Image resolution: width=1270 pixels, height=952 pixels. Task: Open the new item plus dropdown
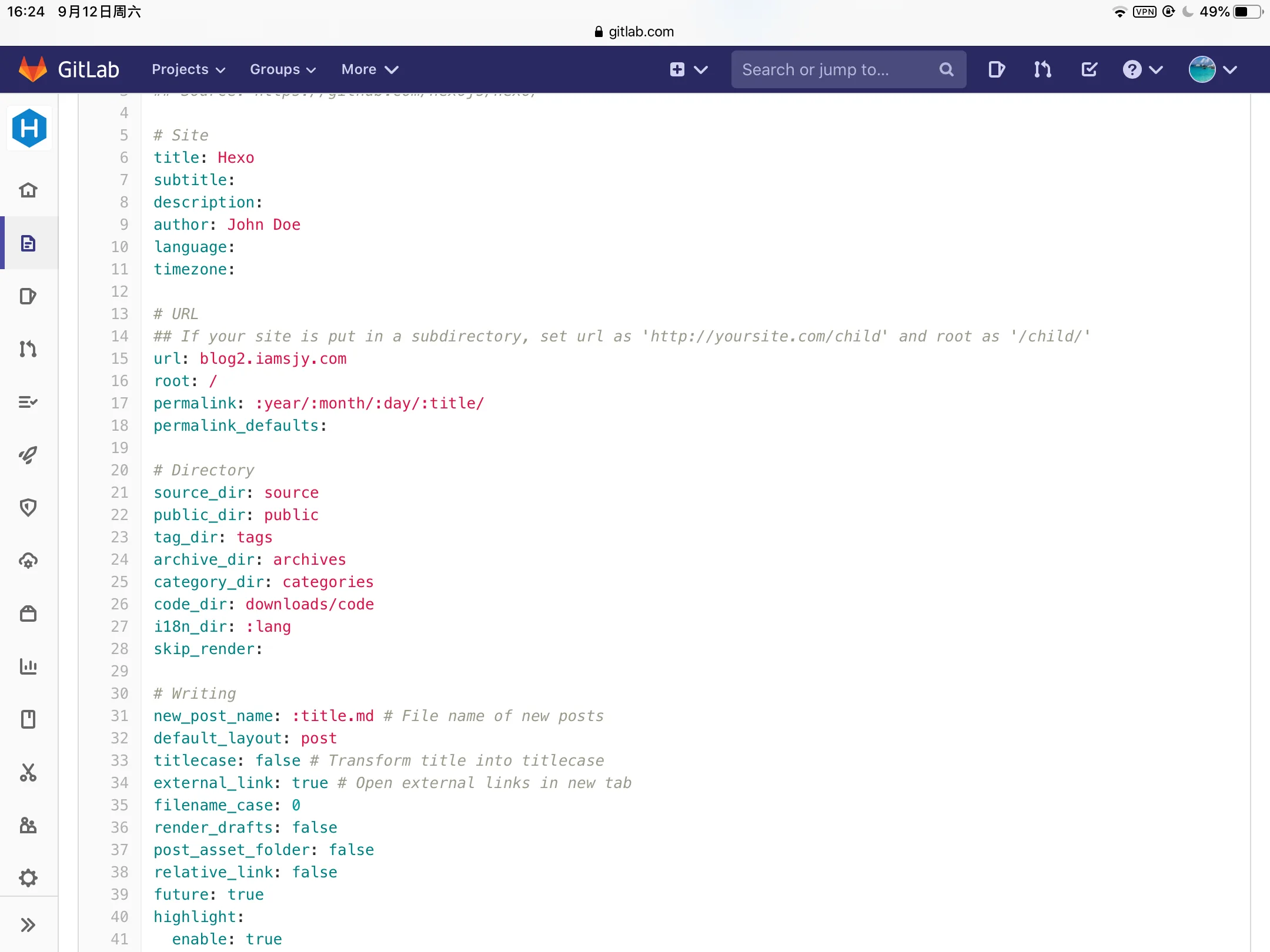coord(689,69)
